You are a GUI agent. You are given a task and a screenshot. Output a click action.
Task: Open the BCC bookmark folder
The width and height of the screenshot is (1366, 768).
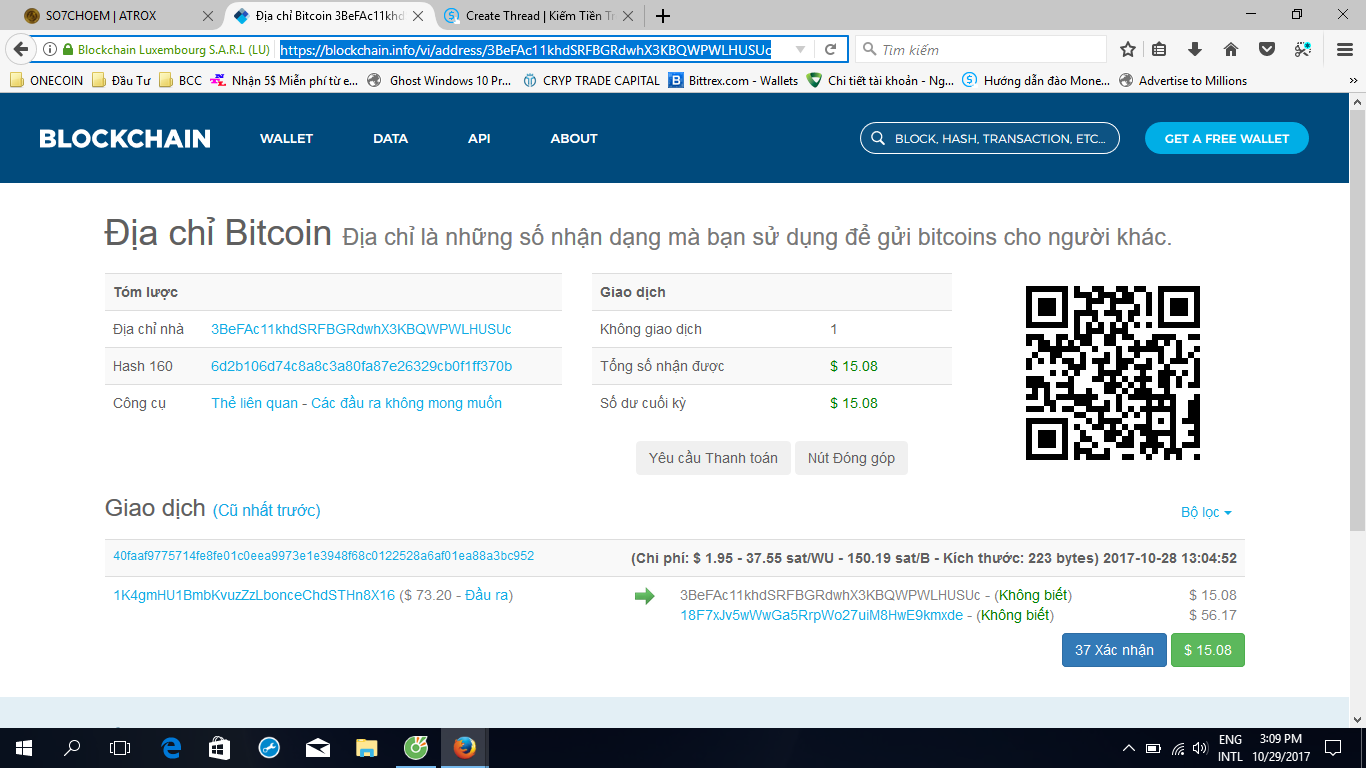180,81
